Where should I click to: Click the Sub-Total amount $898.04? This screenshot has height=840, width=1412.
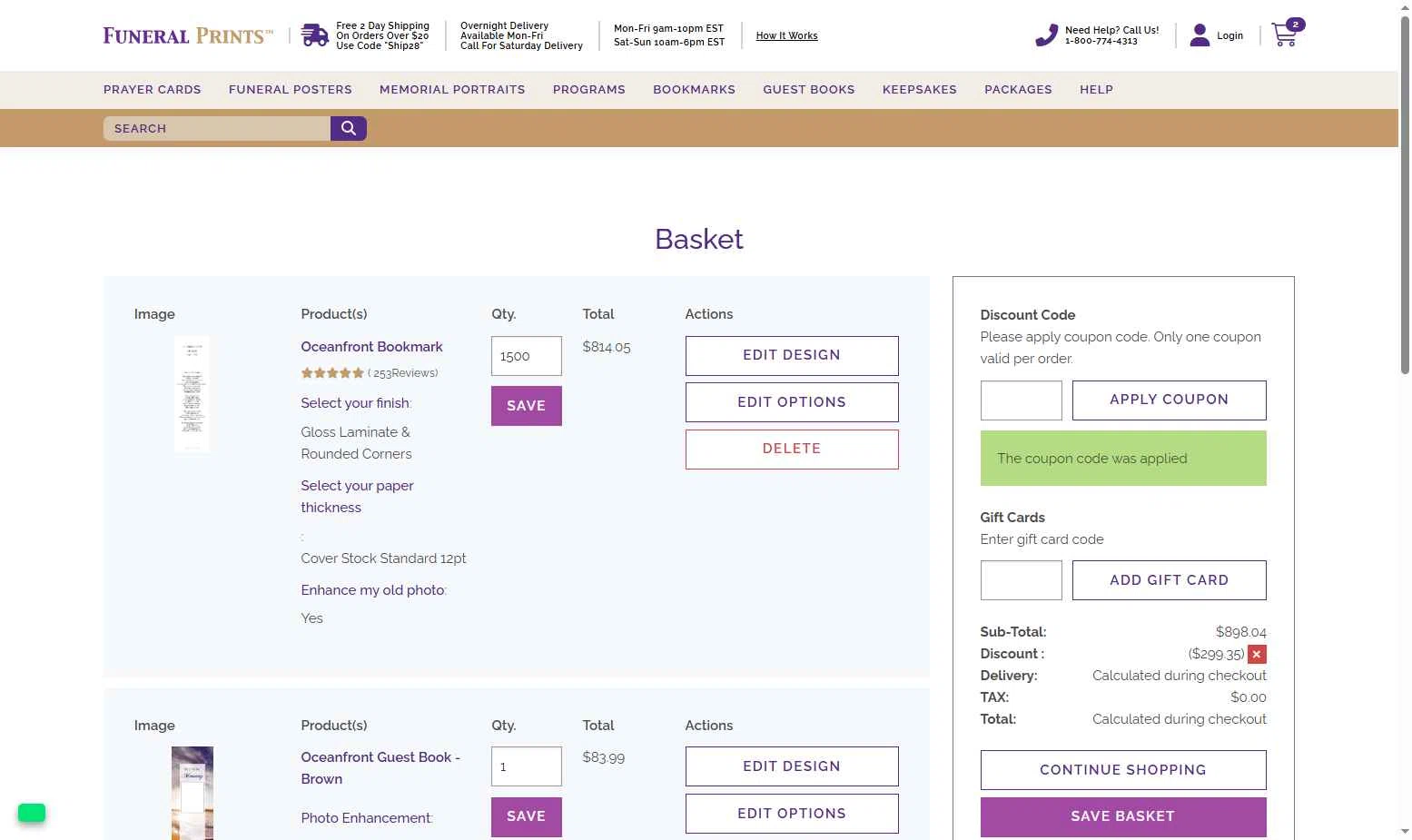[x=1241, y=632]
